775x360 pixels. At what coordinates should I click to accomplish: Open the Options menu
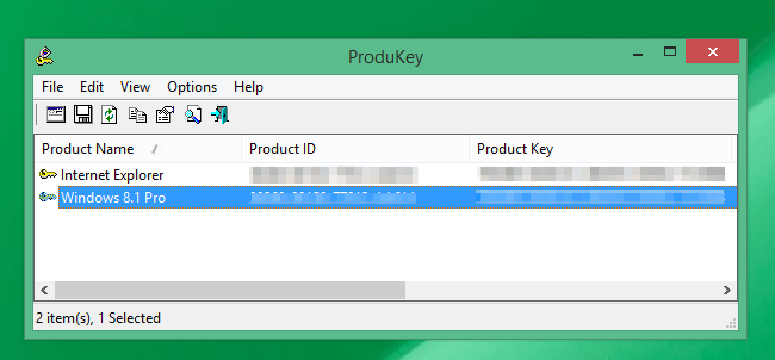(192, 87)
